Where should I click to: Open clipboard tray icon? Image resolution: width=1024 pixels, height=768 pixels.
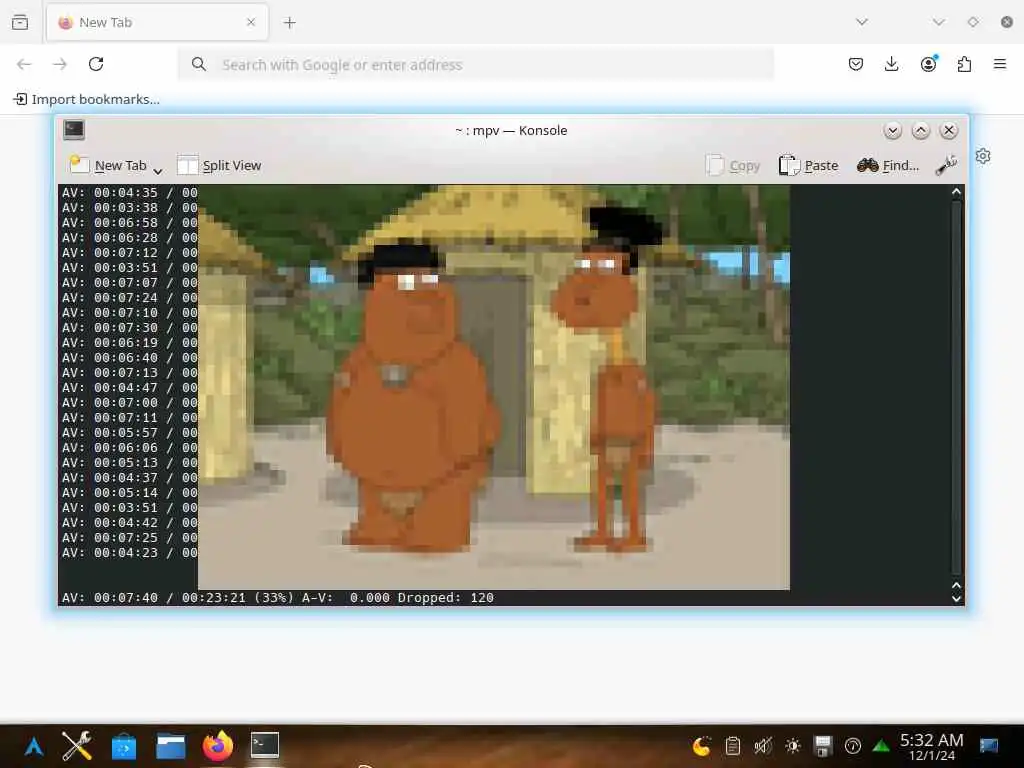[733, 746]
